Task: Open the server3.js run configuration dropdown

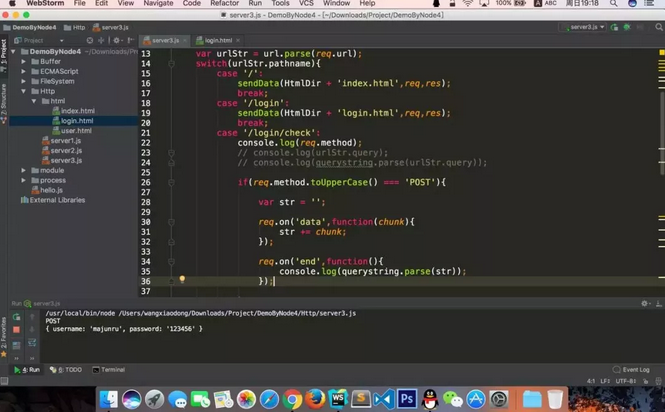Action: [584, 27]
